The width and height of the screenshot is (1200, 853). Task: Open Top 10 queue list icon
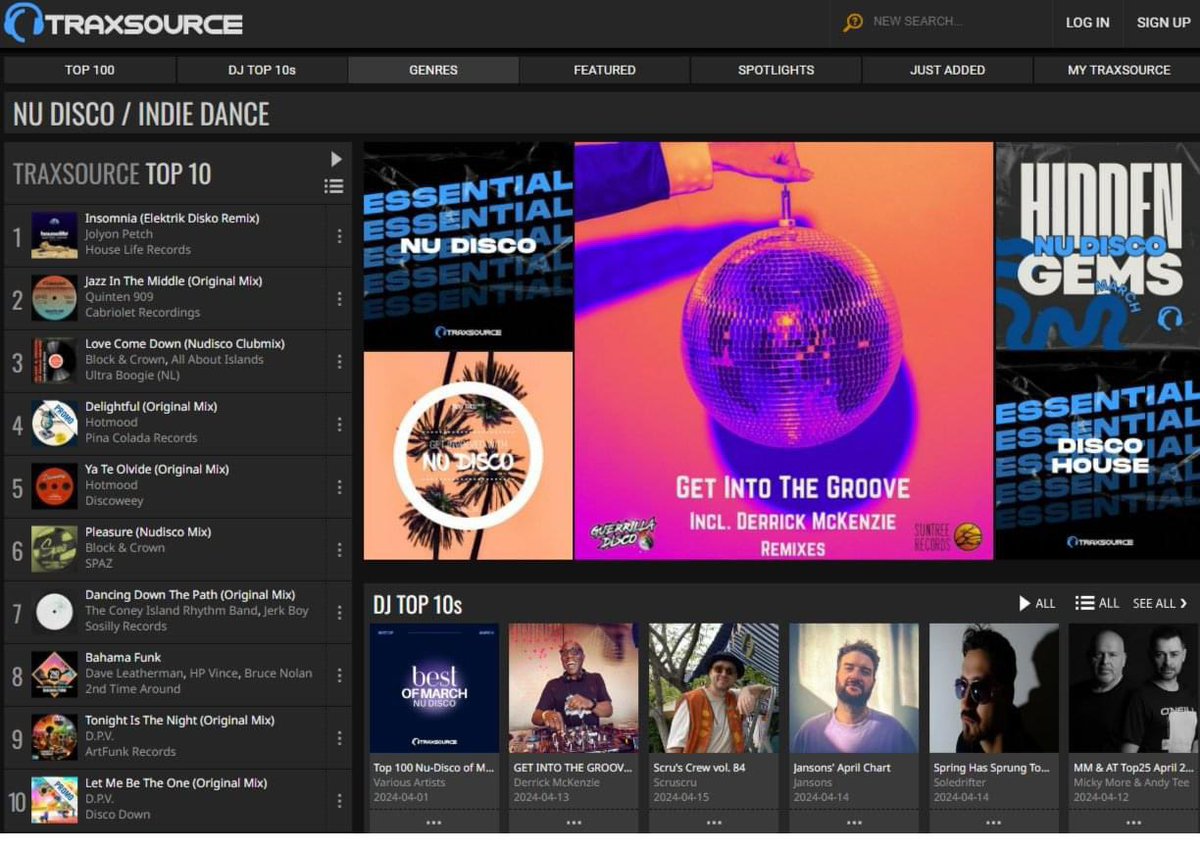tap(334, 186)
